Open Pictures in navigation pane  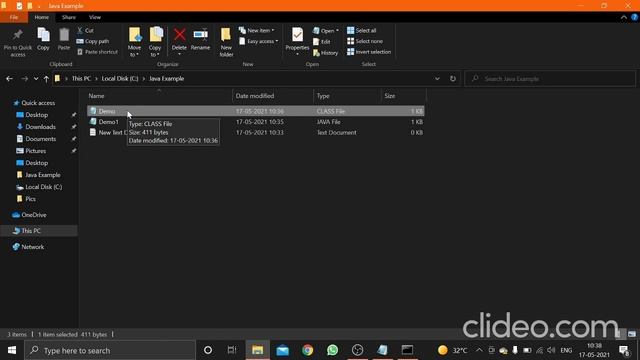tap(36, 151)
